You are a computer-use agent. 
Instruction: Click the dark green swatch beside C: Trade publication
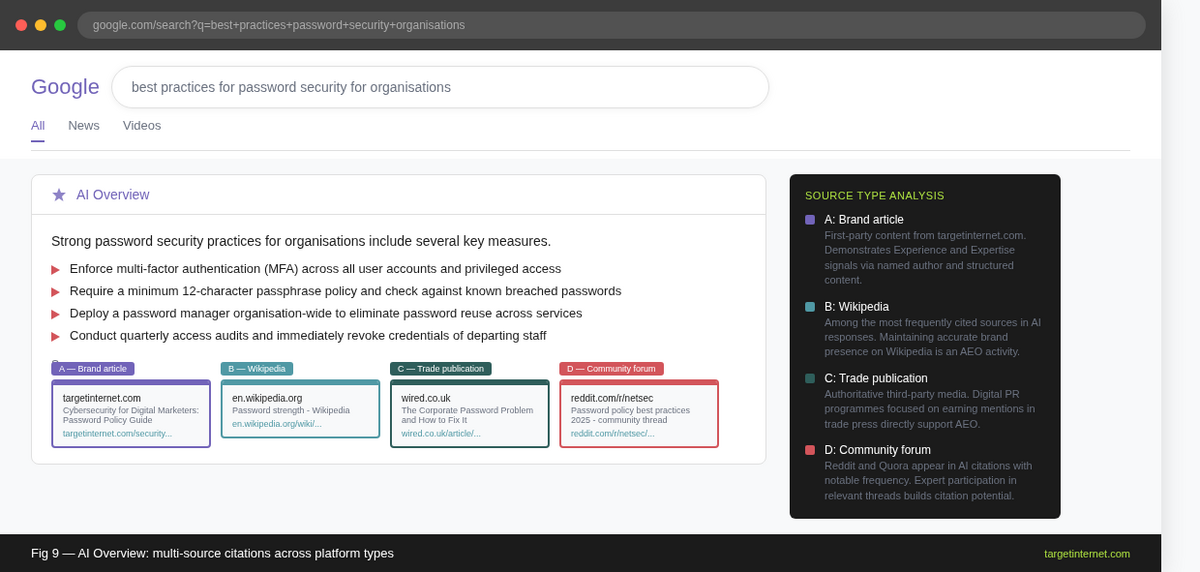click(810, 378)
